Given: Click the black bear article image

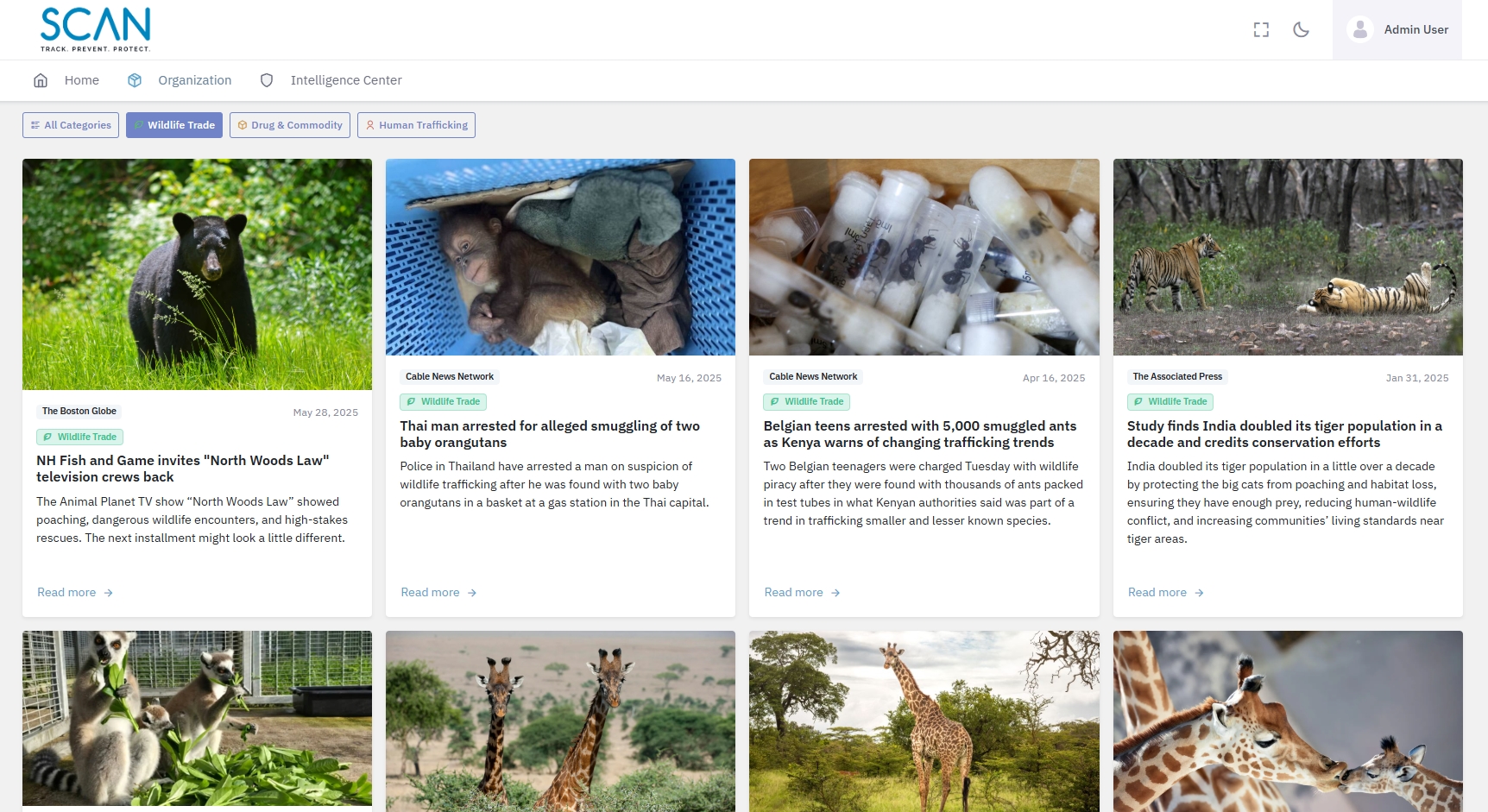Looking at the screenshot, I should 197,274.
